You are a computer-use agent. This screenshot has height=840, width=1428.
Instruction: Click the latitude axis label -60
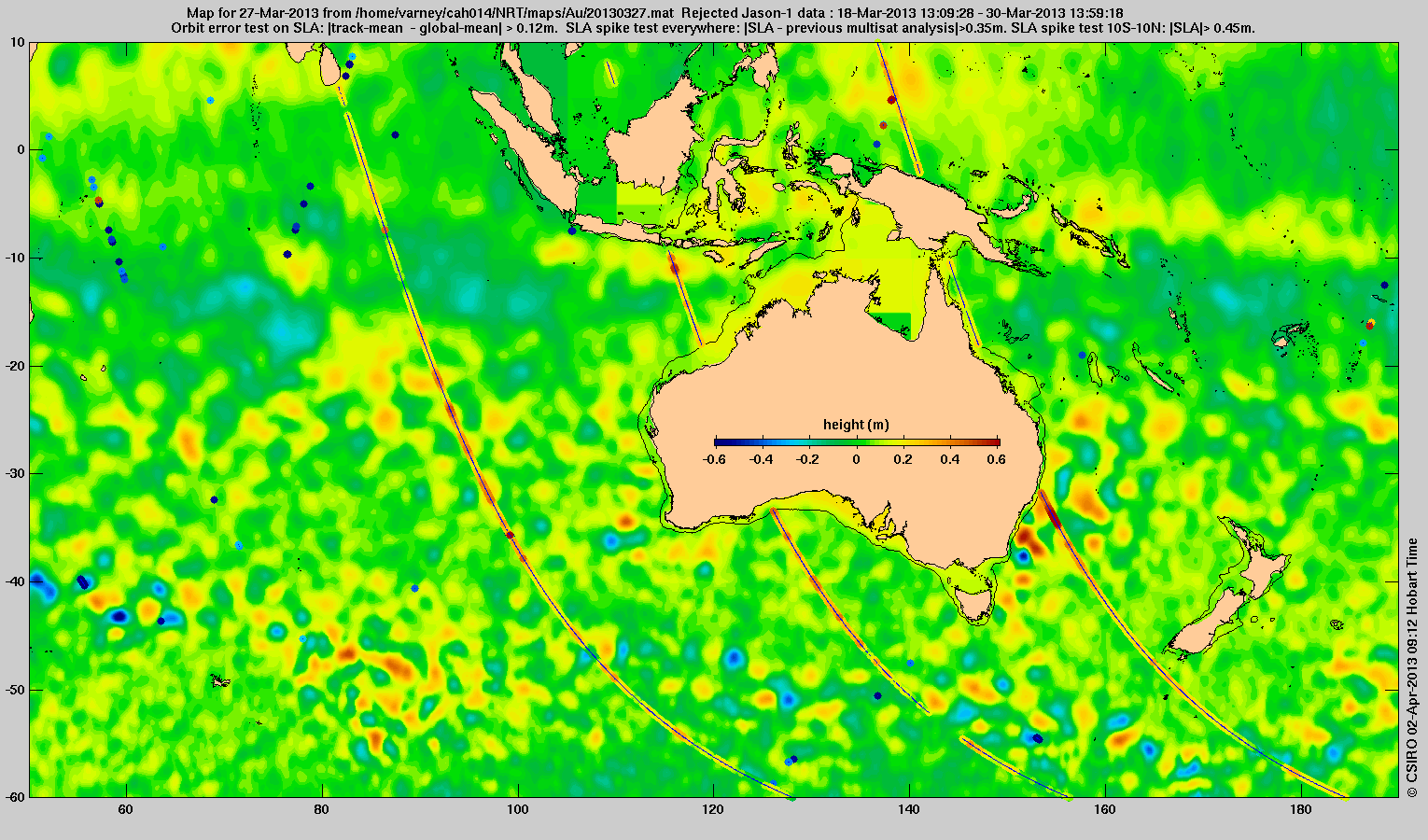[15, 797]
